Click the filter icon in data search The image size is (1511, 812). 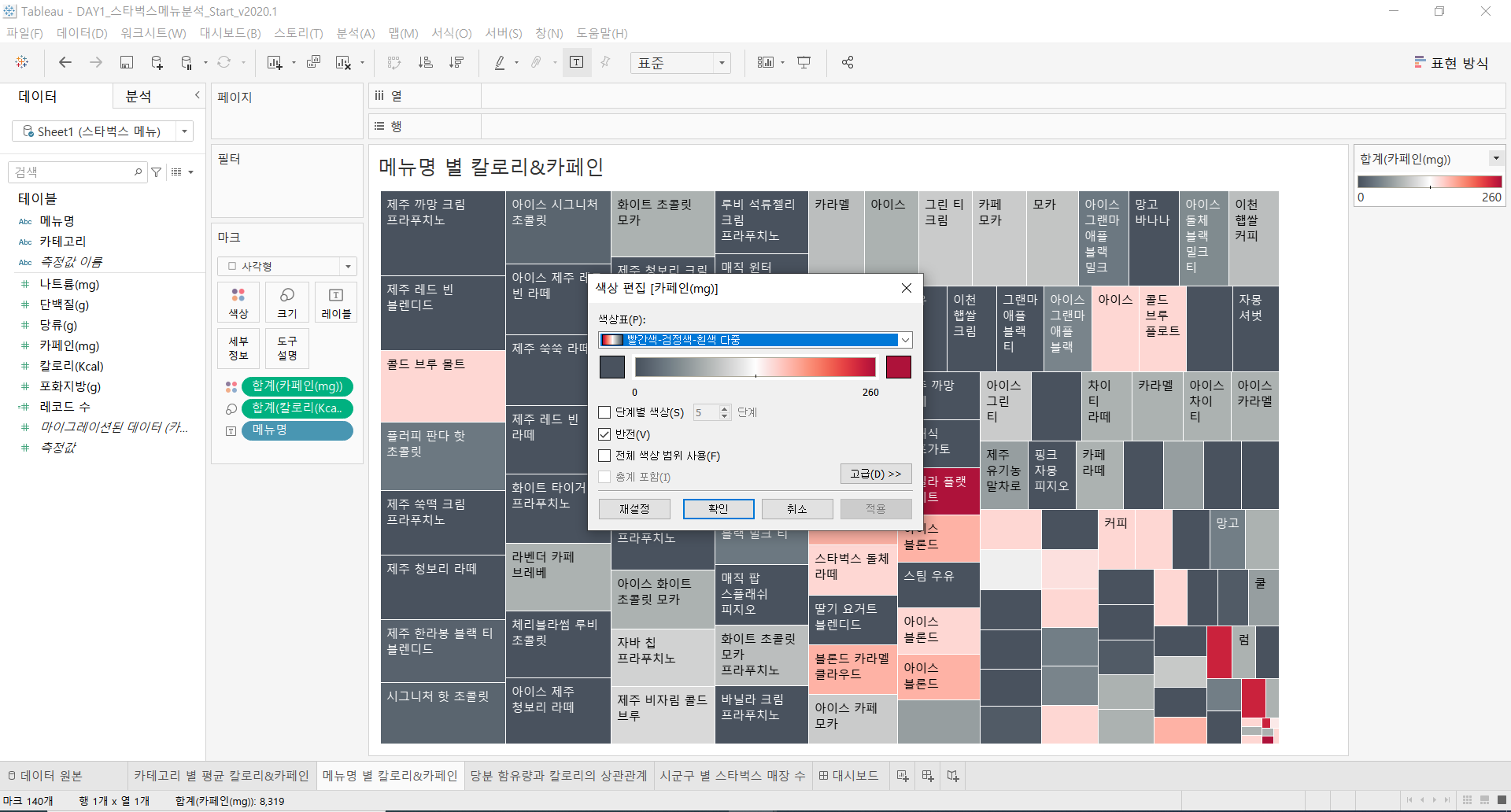[x=157, y=172]
